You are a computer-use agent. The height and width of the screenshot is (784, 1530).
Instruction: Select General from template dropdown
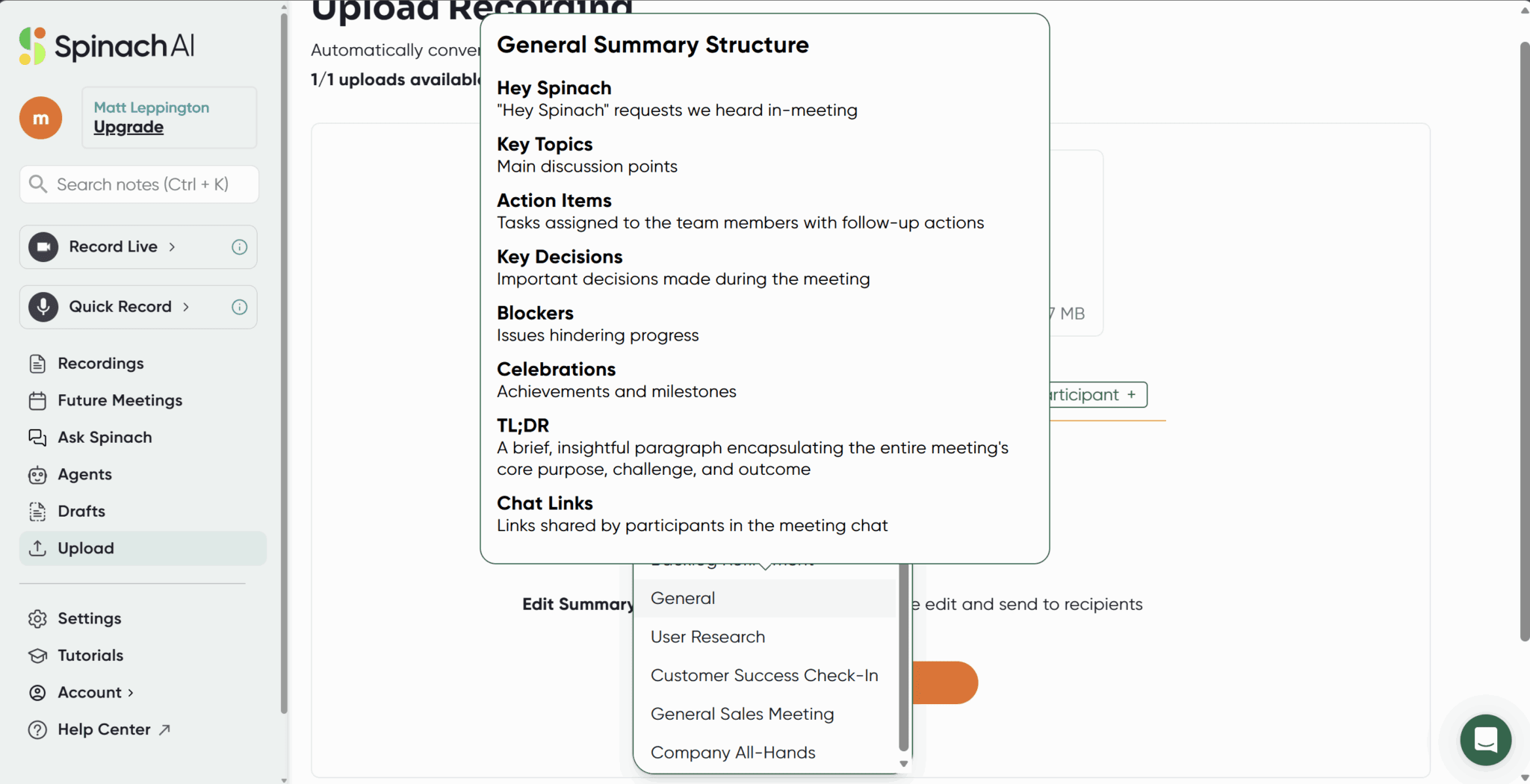pyautogui.click(x=683, y=598)
